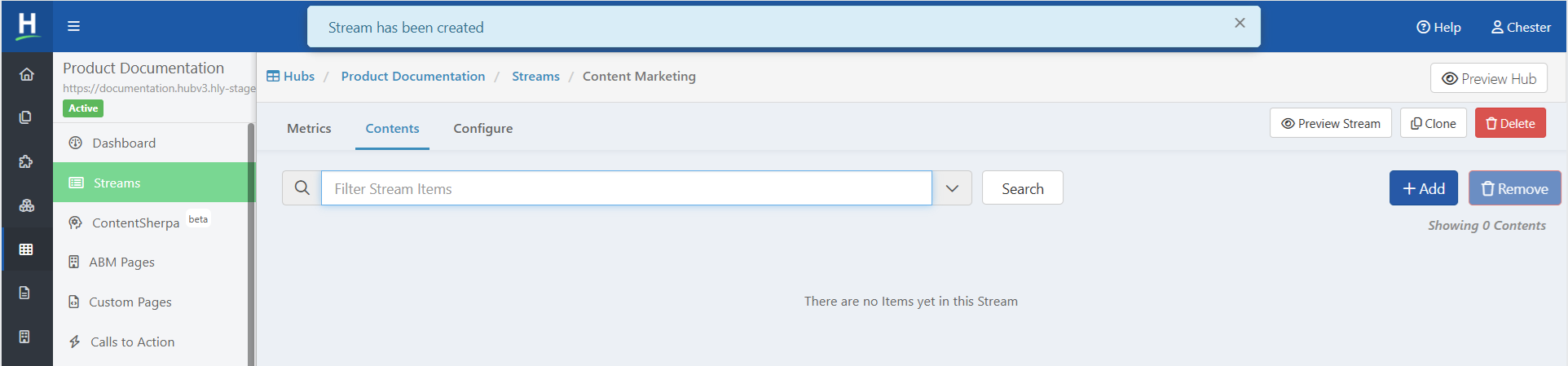1568x366 pixels.
Task: Click the building icon in left rail
Action: [x=26, y=337]
